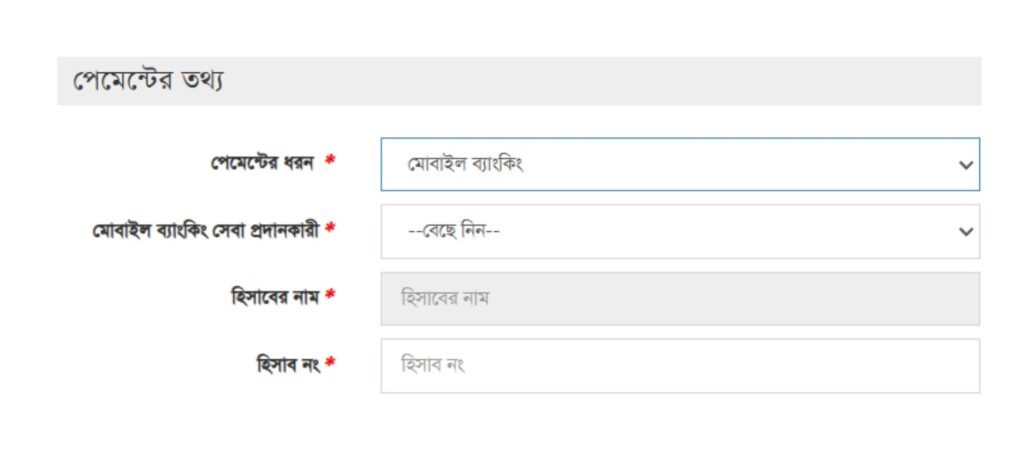The width and height of the screenshot is (1024, 450).
Task: Click red asterisk next to হিসাবের নাম
Action: [x=330, y=298]
